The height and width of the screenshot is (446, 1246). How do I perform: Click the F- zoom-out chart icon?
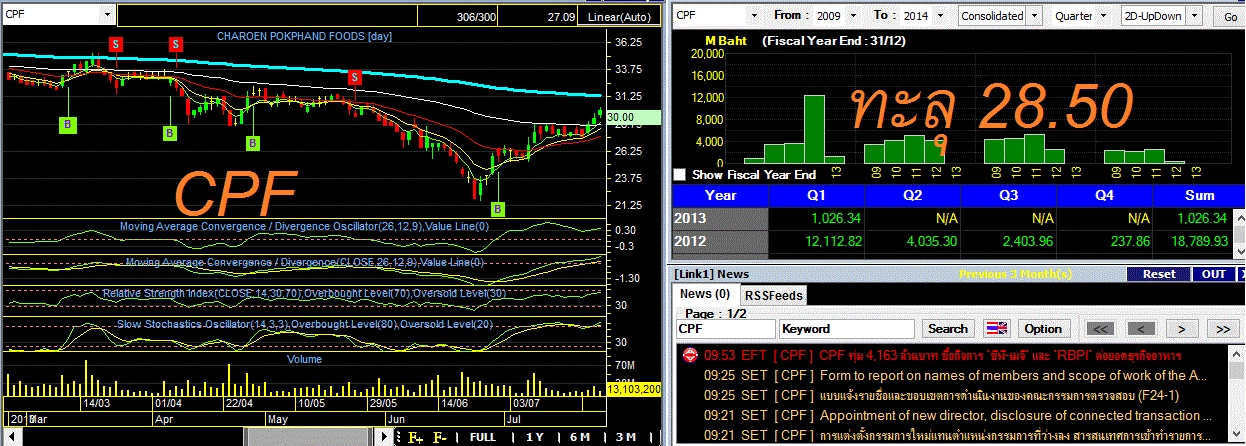439,437
